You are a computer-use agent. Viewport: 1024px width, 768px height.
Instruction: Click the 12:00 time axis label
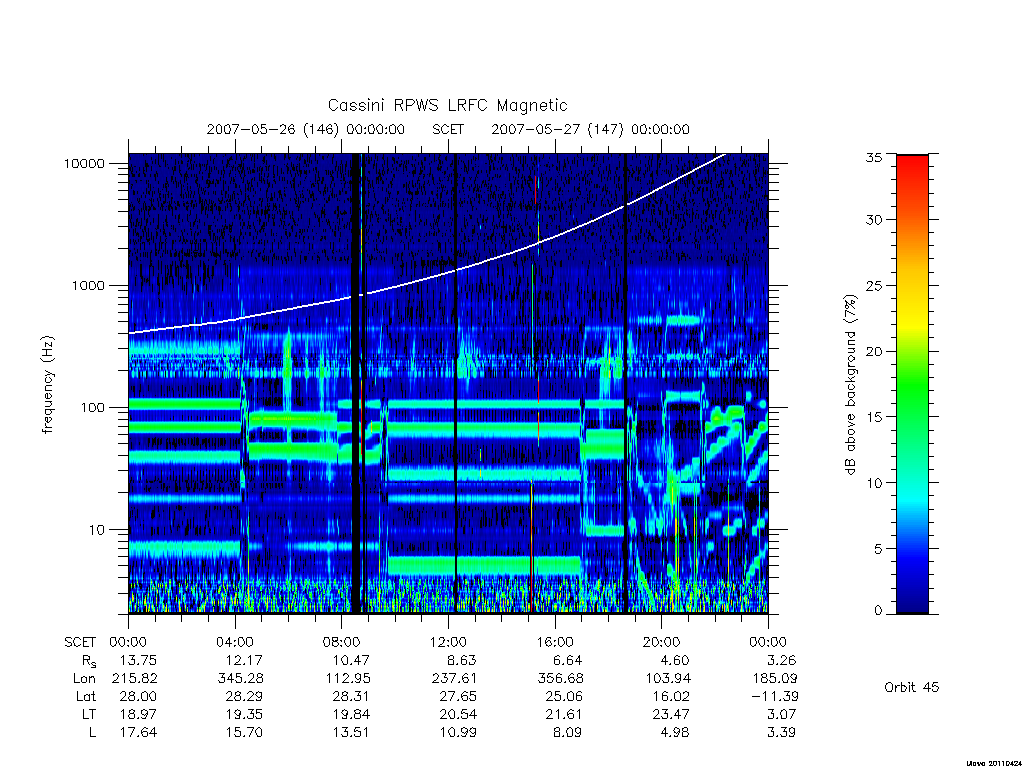pos(448,642)
